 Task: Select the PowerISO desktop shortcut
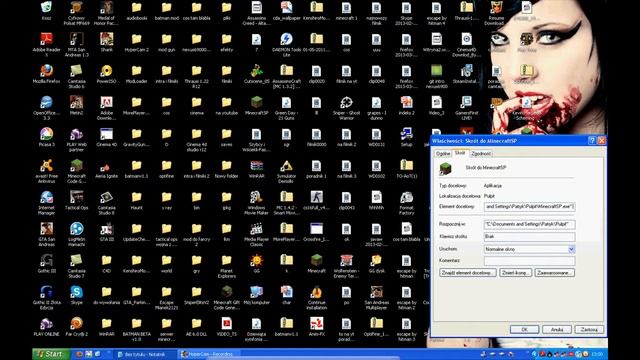click(x=107, y=74)
